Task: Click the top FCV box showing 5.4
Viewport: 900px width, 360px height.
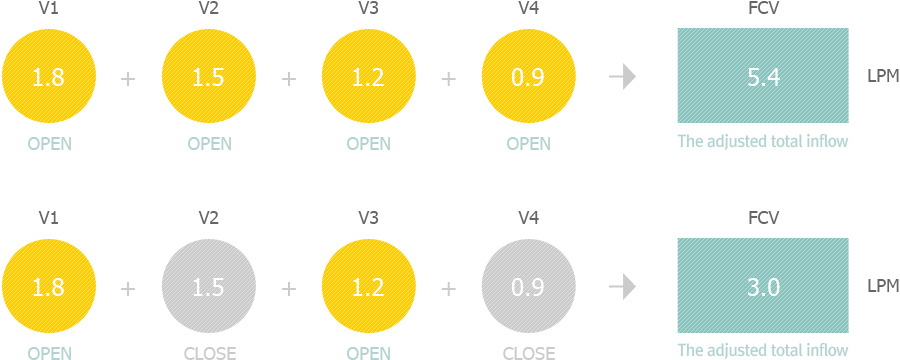Action: click(763, 75)
